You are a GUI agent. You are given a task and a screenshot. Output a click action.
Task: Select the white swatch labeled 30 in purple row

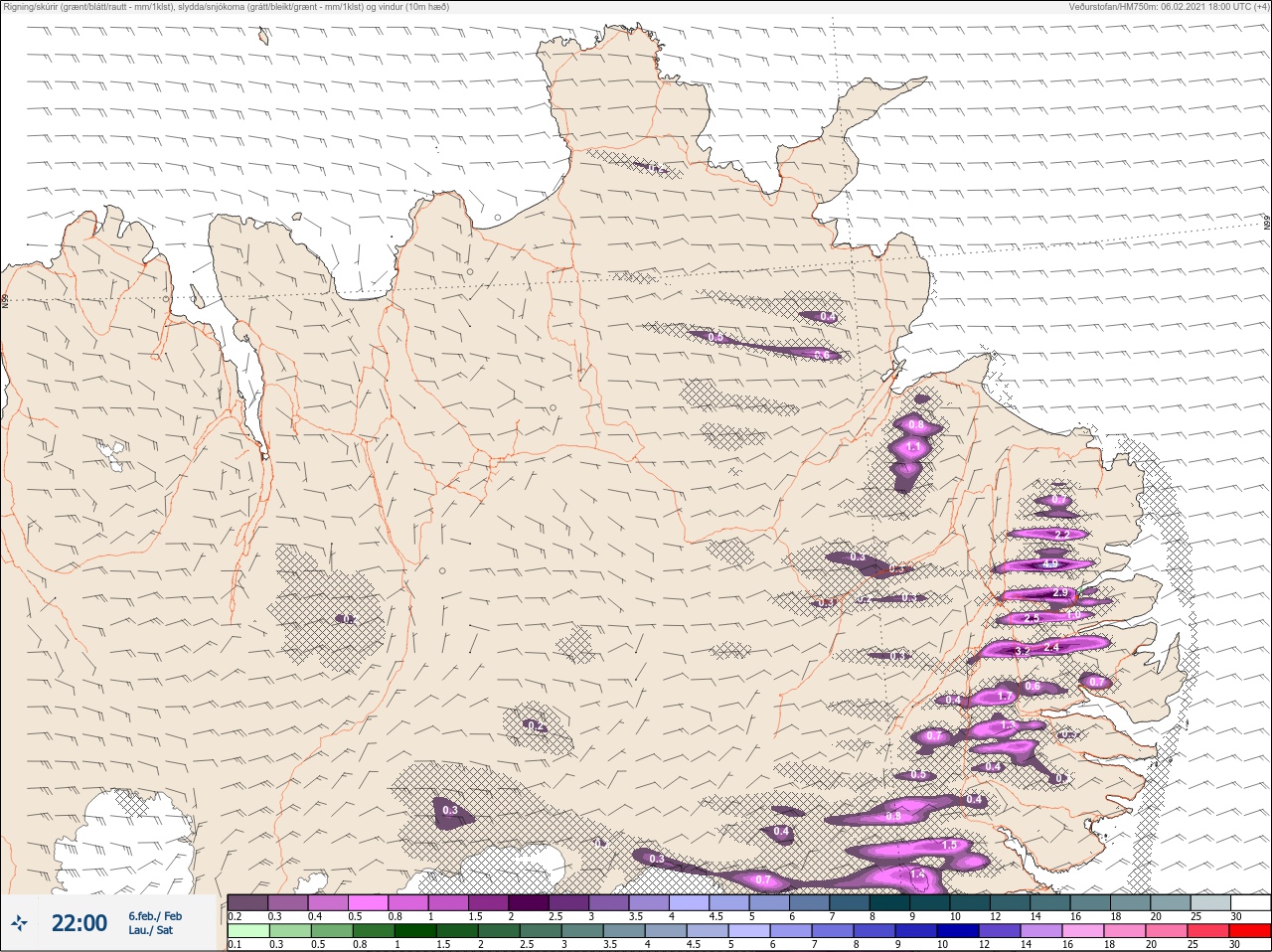pyautogui.click(x=1251, y=902)
